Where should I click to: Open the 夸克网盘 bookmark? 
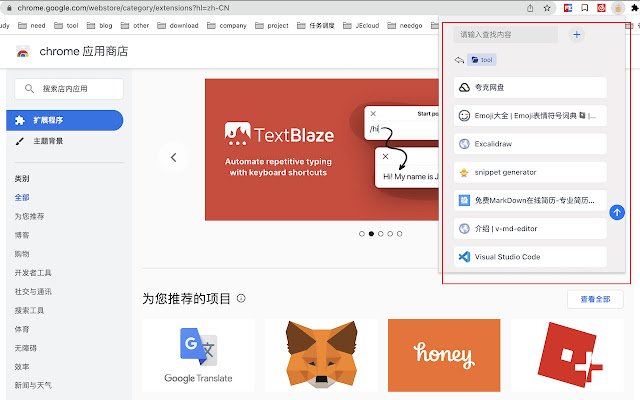point(530,87)
